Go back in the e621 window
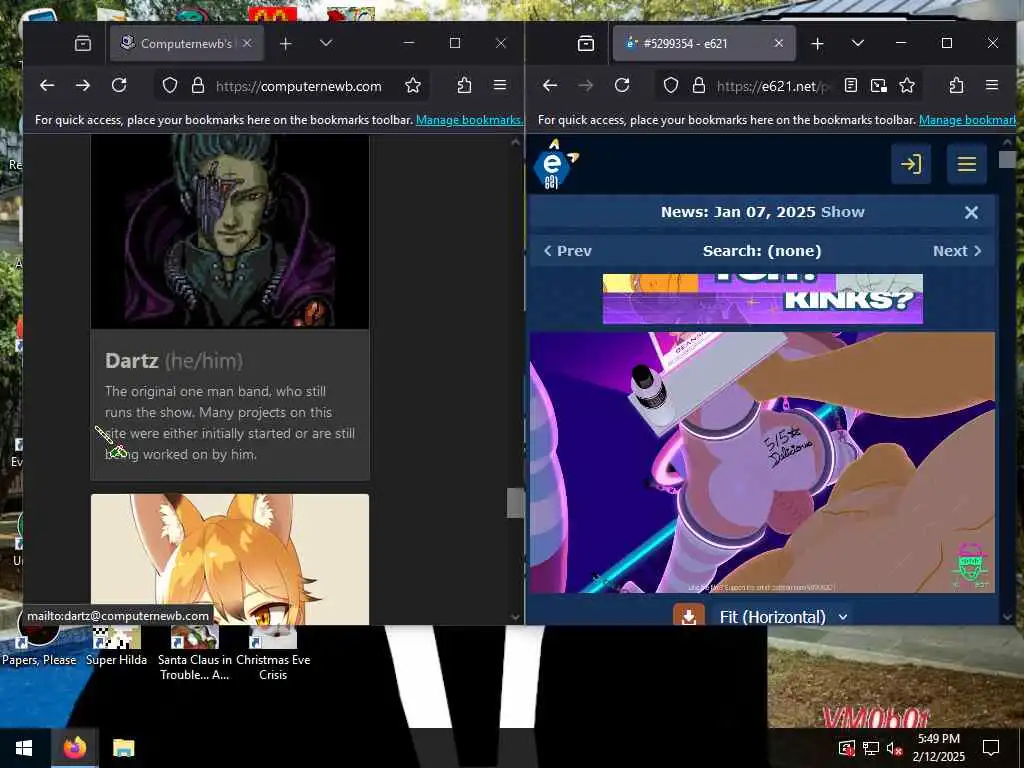Image resolution: width=1024 pixels, height=768 pixels. pos(550,86)
